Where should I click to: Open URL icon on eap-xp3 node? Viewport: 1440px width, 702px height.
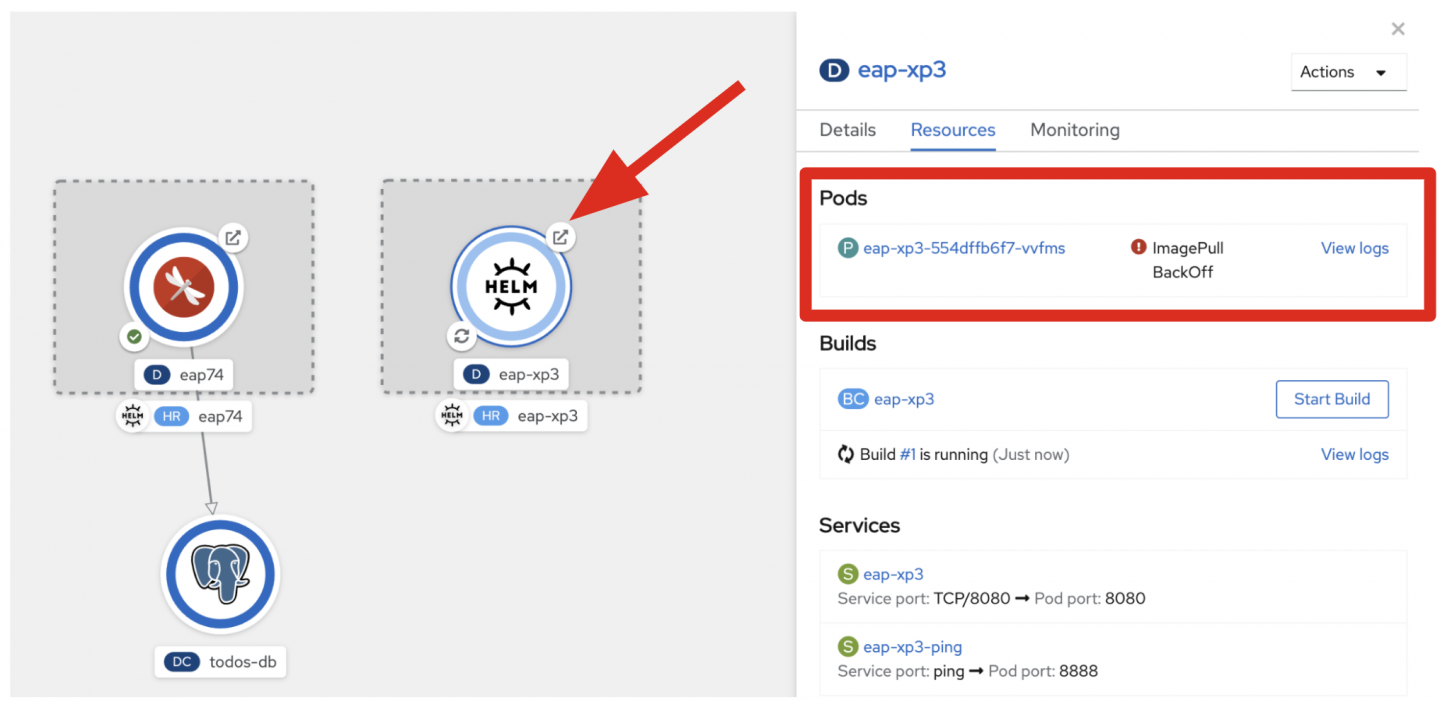[x=561, y=238]
